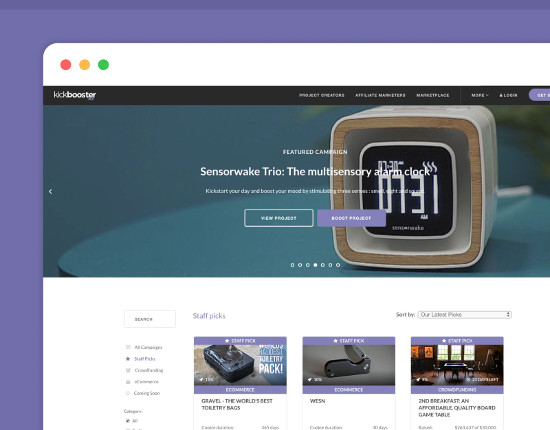Screen dimensions: 550x430
Task: Open the Gravel toiletry bag thumbnail
Action: pos(240,365)
